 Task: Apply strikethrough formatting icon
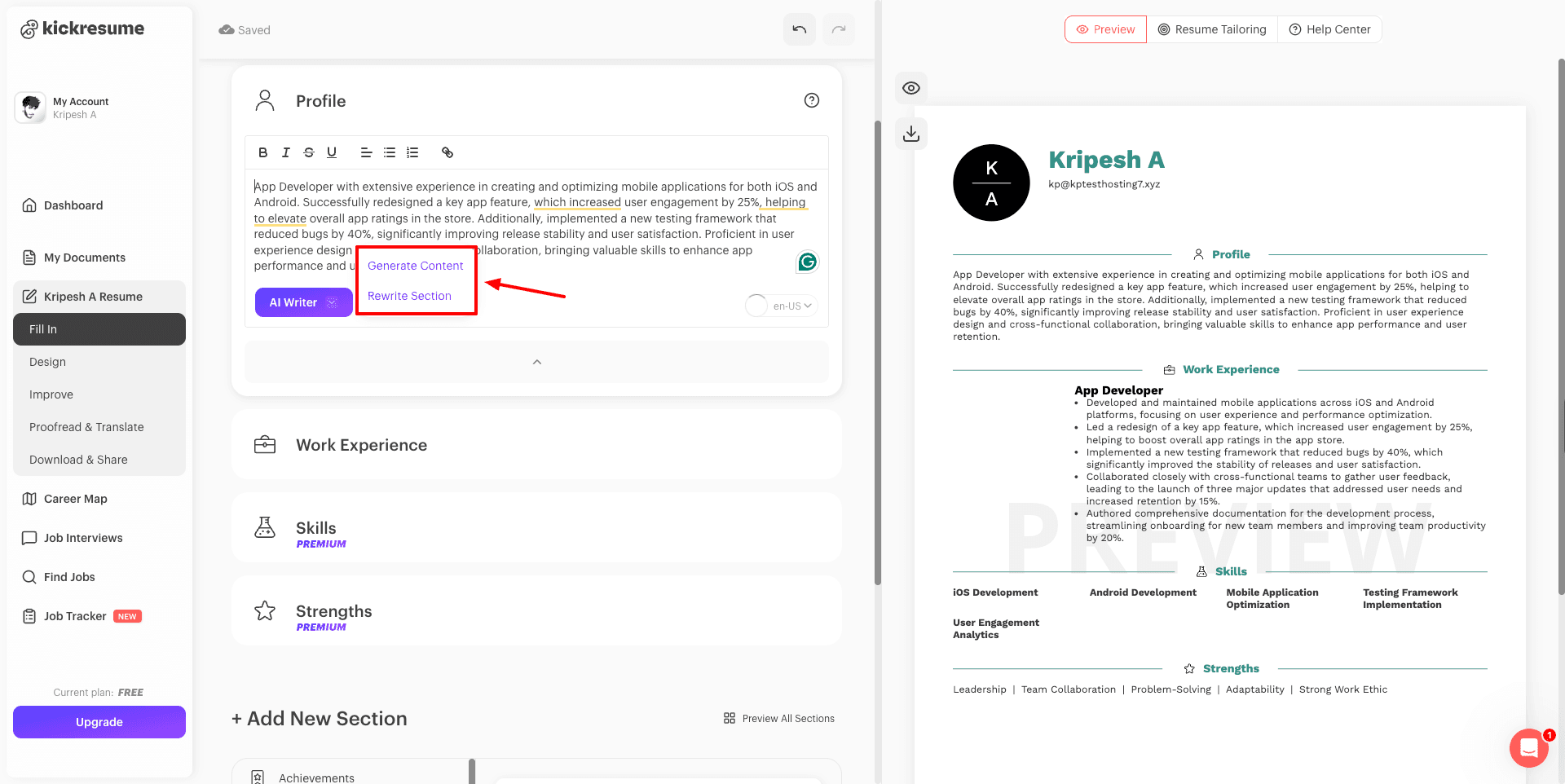tap(309, 152)
